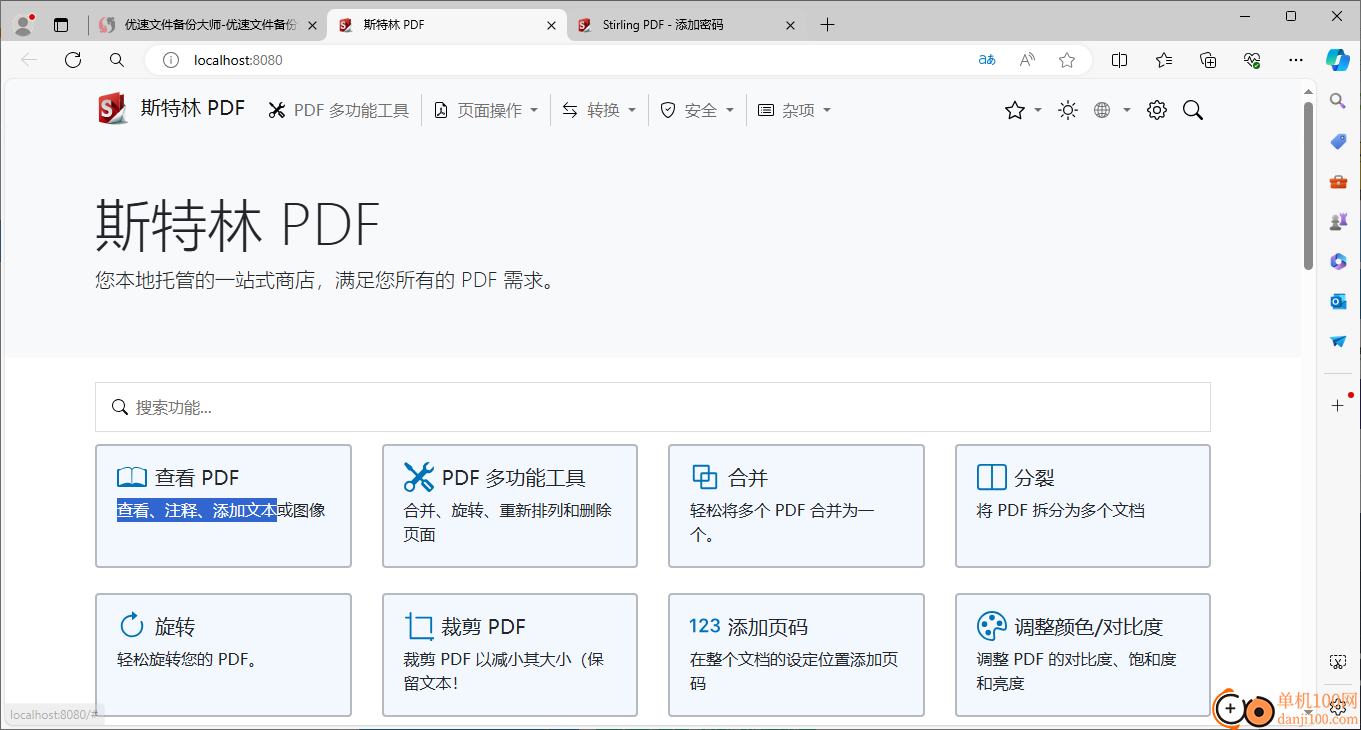
Task: Click the 斯特林 PDF brand title link
Action: (192, 108)
